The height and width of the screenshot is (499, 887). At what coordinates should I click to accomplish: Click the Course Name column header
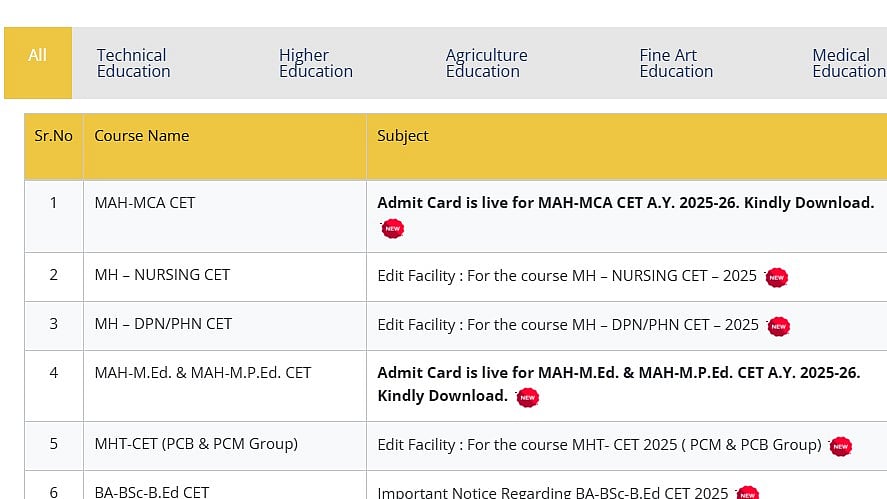(x=142, y=136)
